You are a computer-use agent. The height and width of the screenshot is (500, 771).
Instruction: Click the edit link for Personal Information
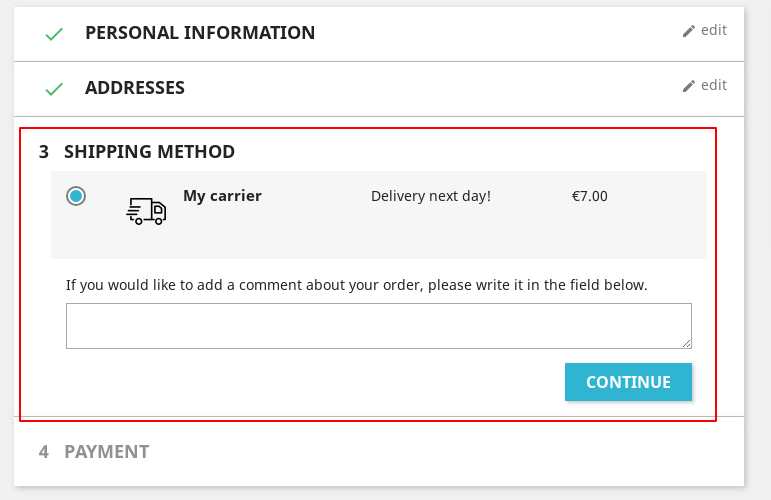point(713,30)
